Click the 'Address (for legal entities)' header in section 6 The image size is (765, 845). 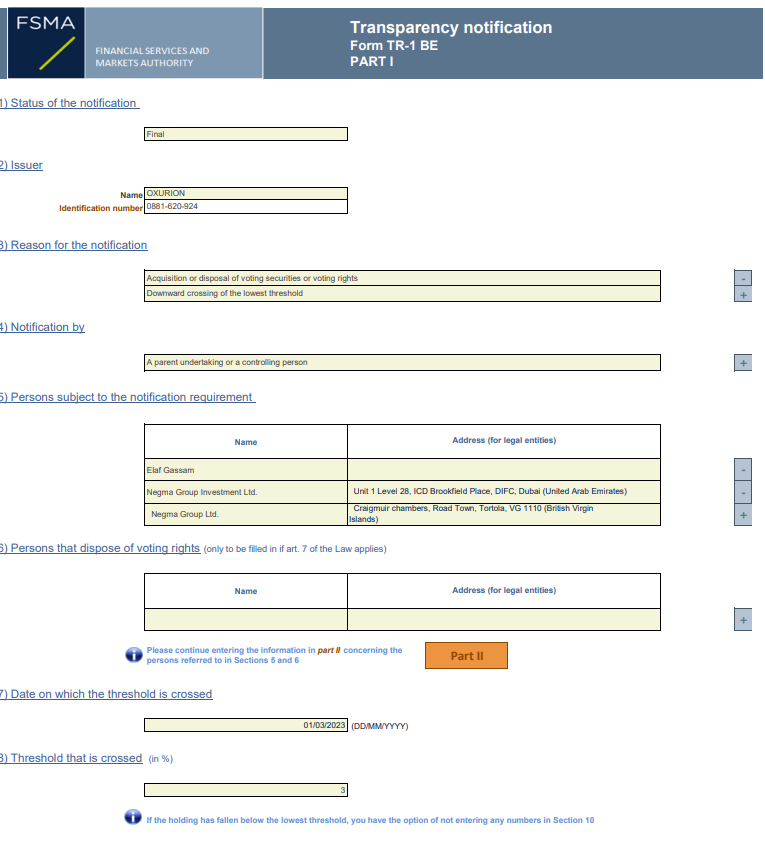pos(504,591)
